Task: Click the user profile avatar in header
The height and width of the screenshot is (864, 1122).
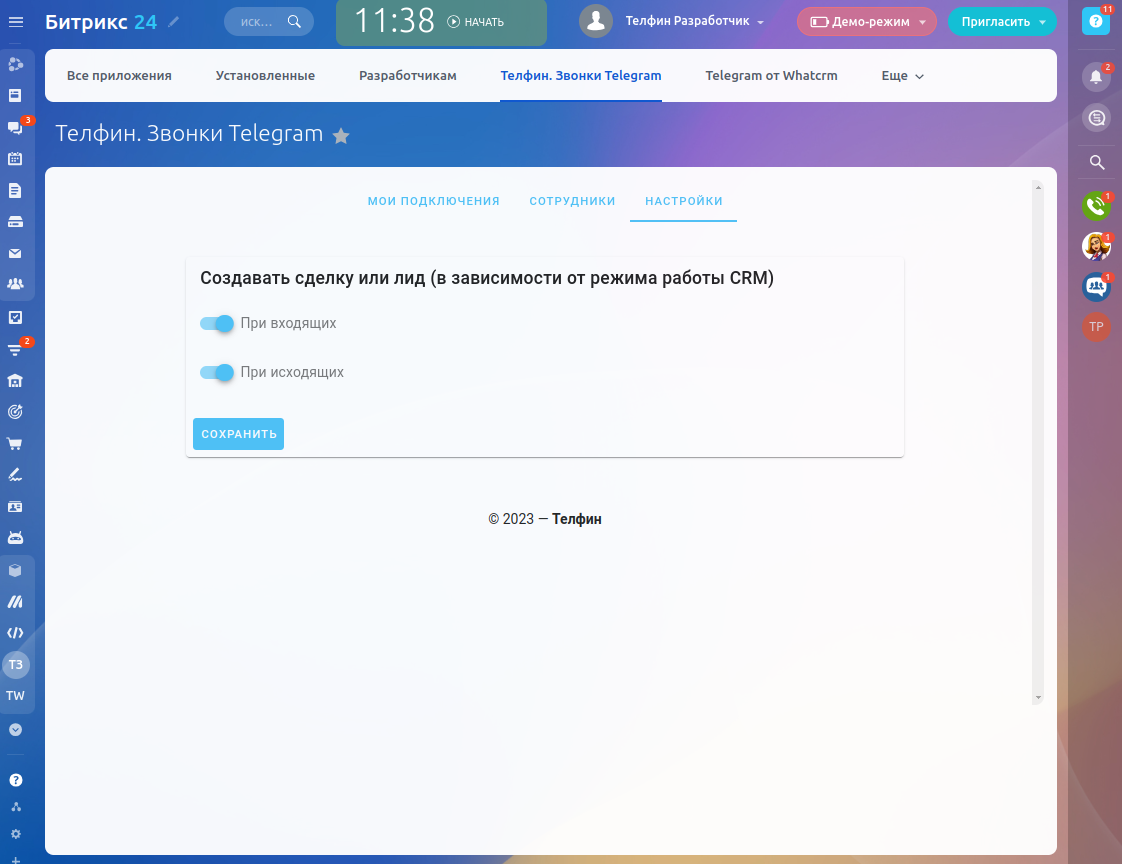Action: click(596, 21)
